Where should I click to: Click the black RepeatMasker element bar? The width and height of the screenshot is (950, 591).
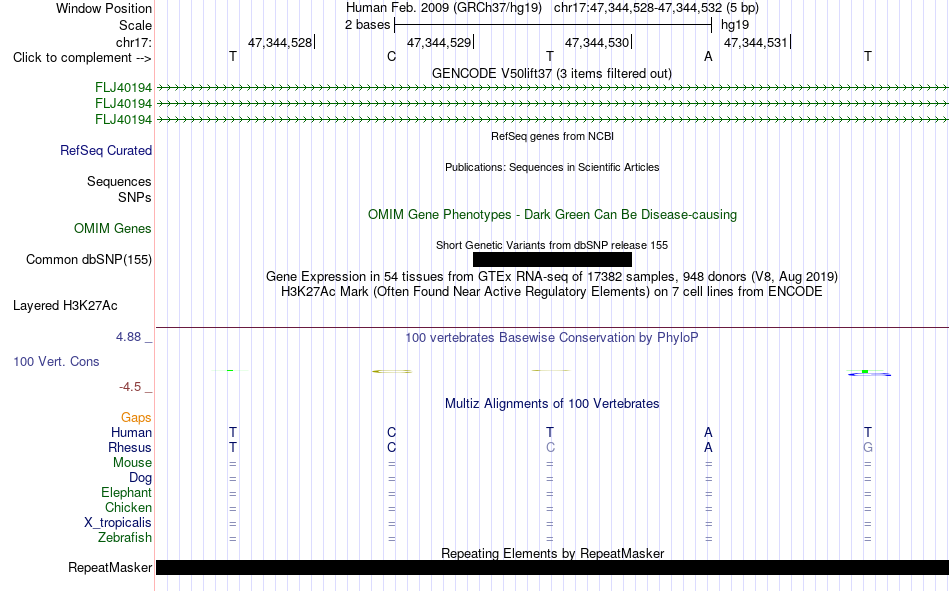[552, 567]
